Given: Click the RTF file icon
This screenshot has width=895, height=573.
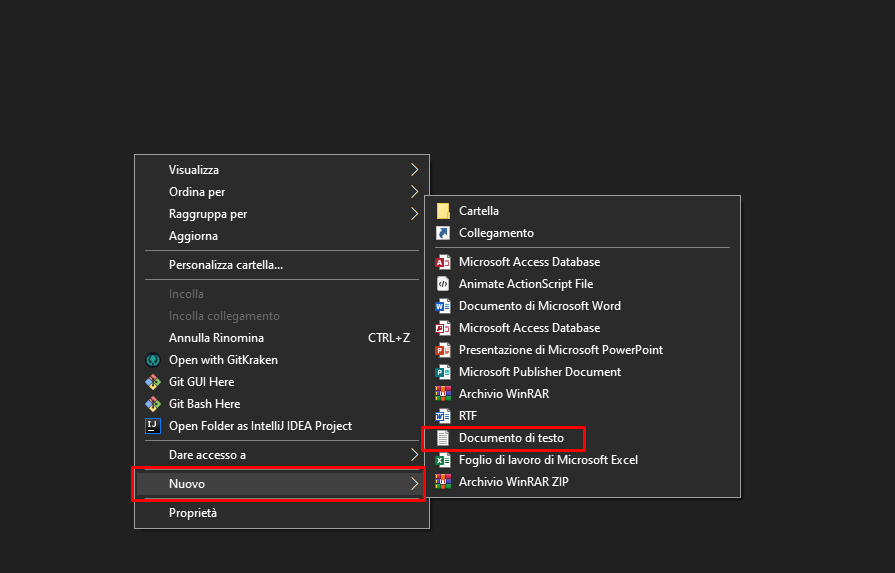Looking at the screenshot, I should (443, 416).
